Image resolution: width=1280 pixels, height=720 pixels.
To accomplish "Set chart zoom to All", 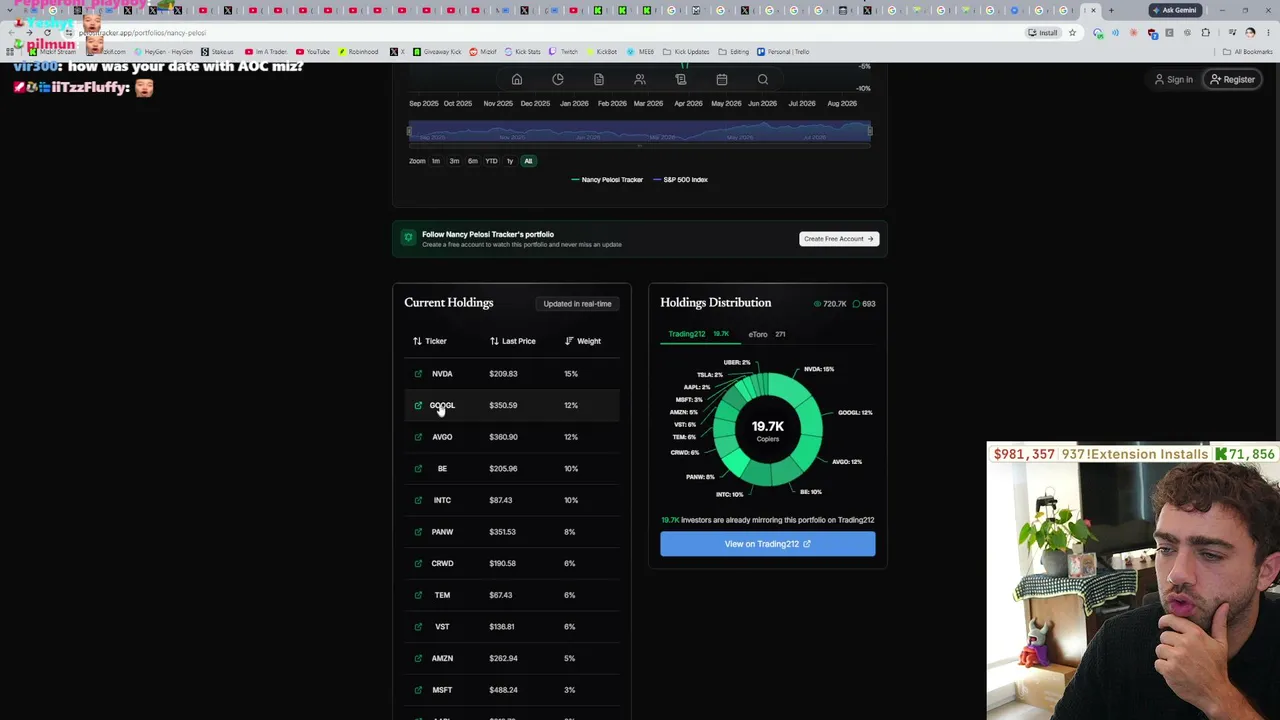I will [x=528, y=161].
